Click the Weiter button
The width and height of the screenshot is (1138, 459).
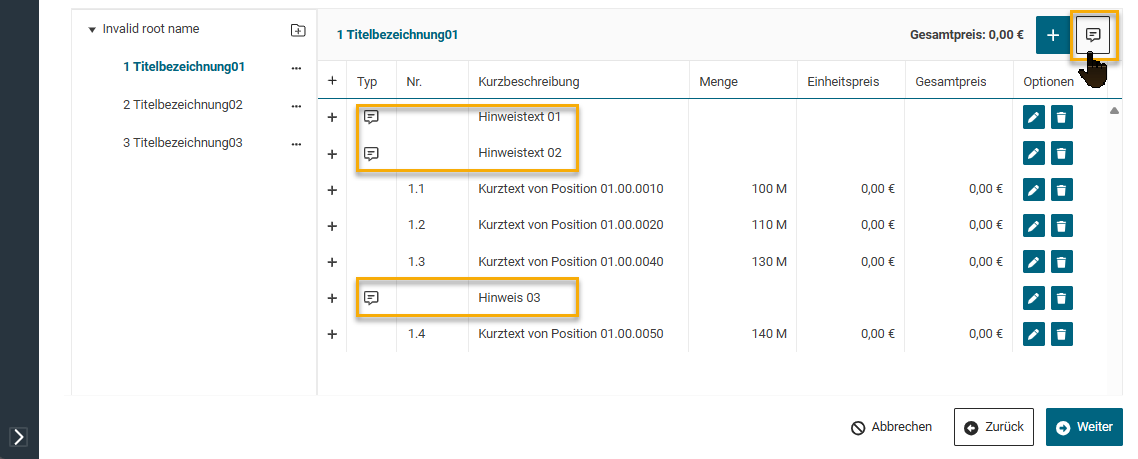1084,427
